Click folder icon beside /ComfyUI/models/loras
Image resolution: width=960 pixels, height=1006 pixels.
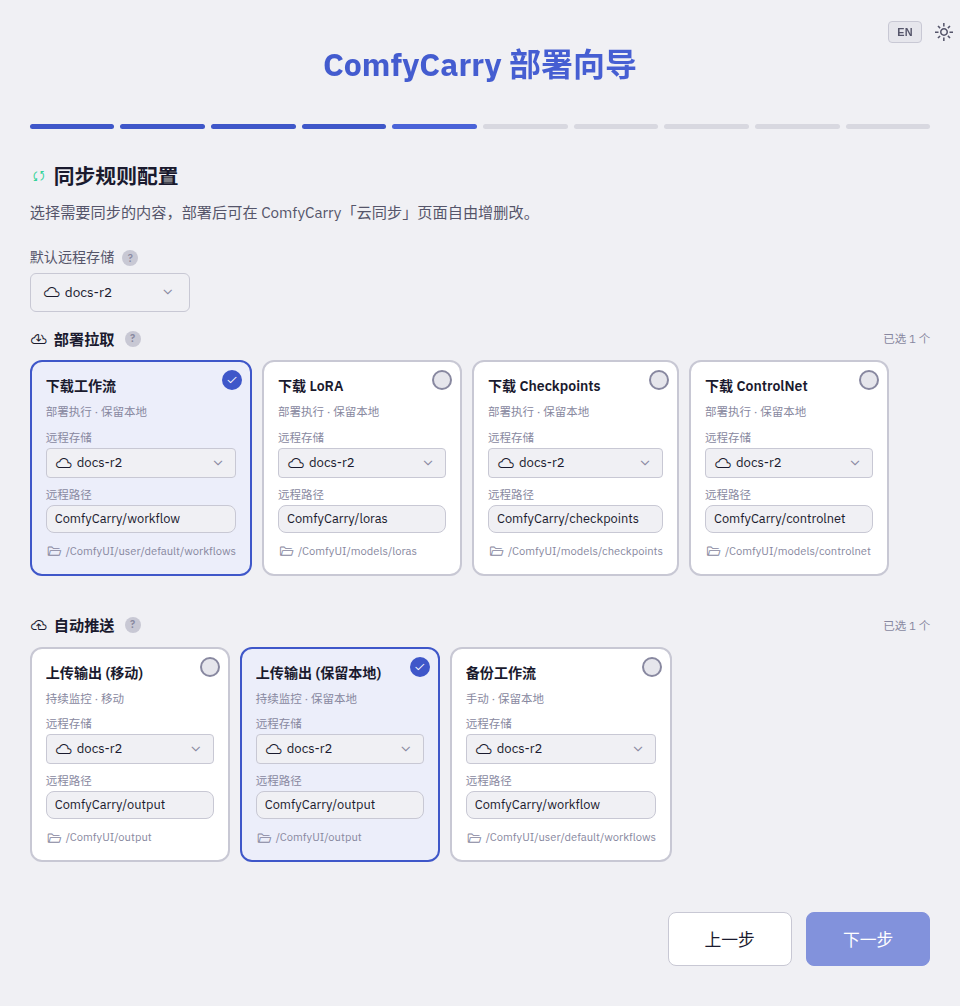tap(286, 551)
